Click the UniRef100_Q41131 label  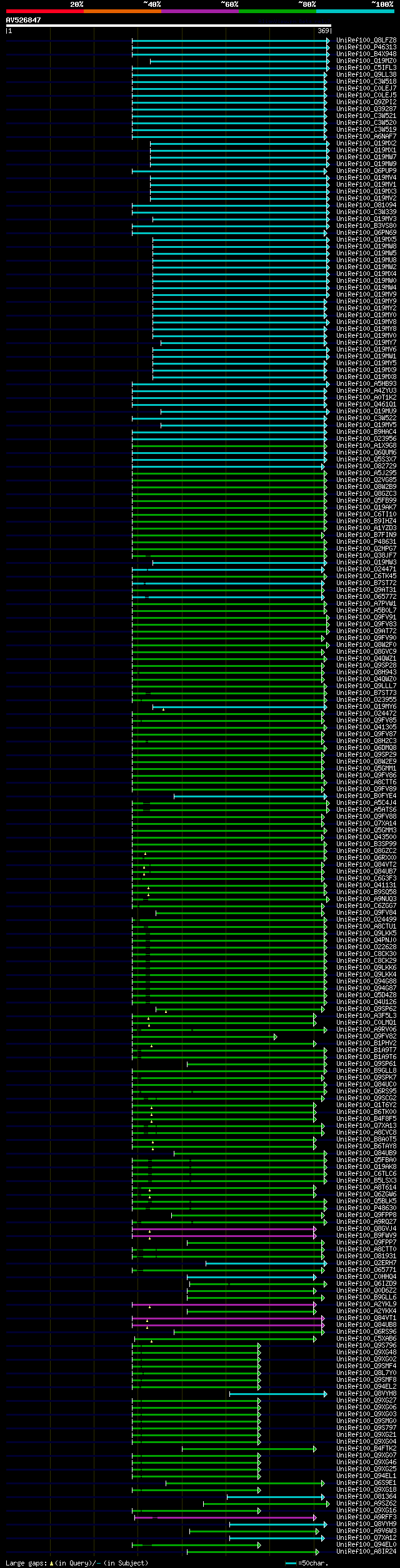(366, 885)
